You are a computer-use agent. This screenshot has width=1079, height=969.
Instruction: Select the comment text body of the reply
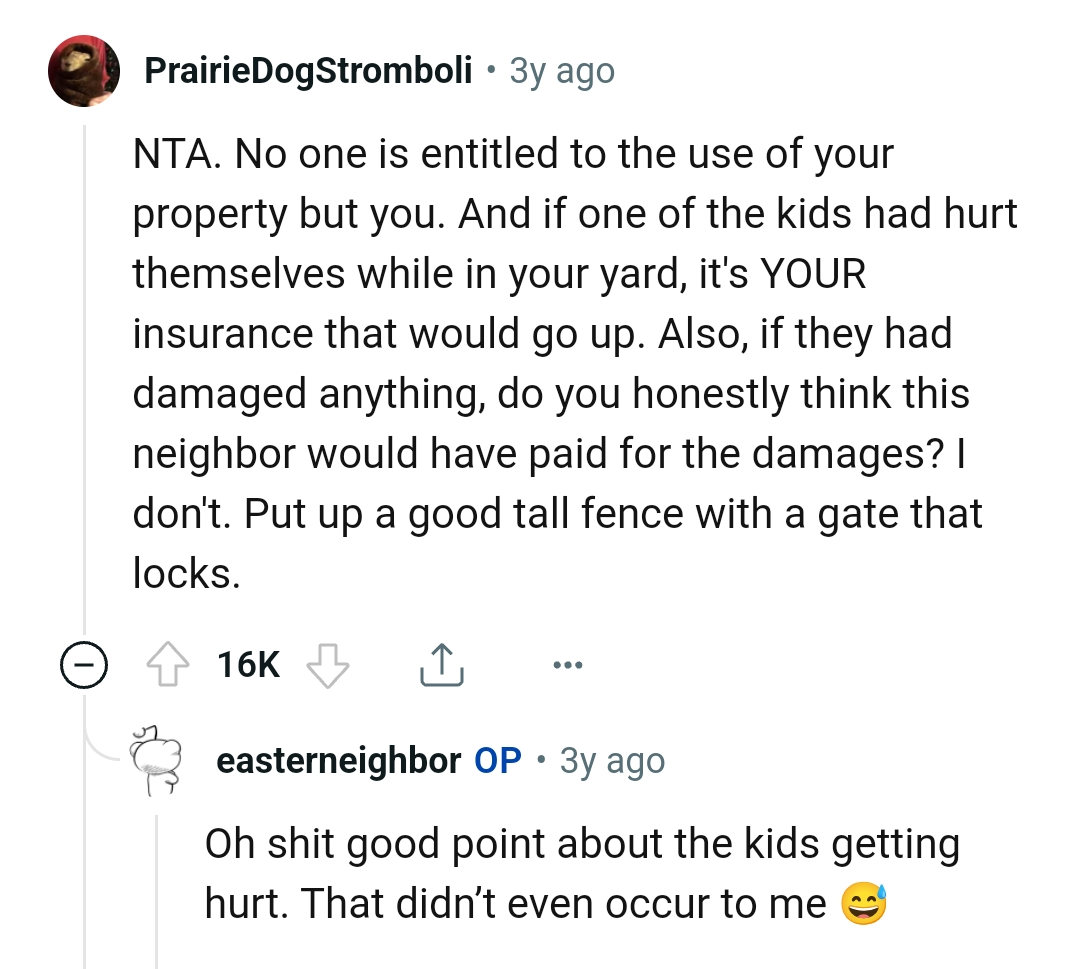click(x=580, y=872)
